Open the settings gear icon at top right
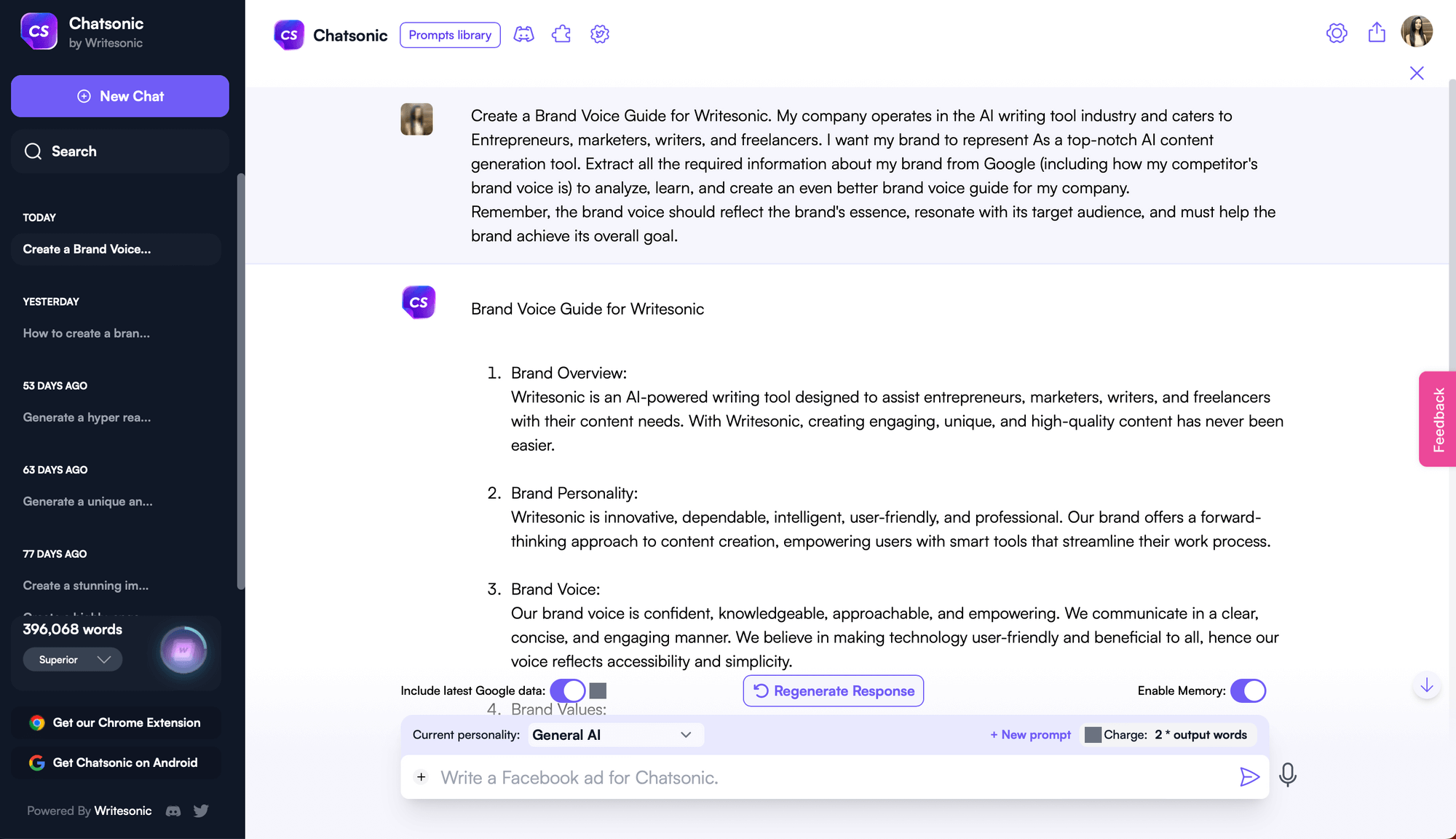 coord(1337,33)
